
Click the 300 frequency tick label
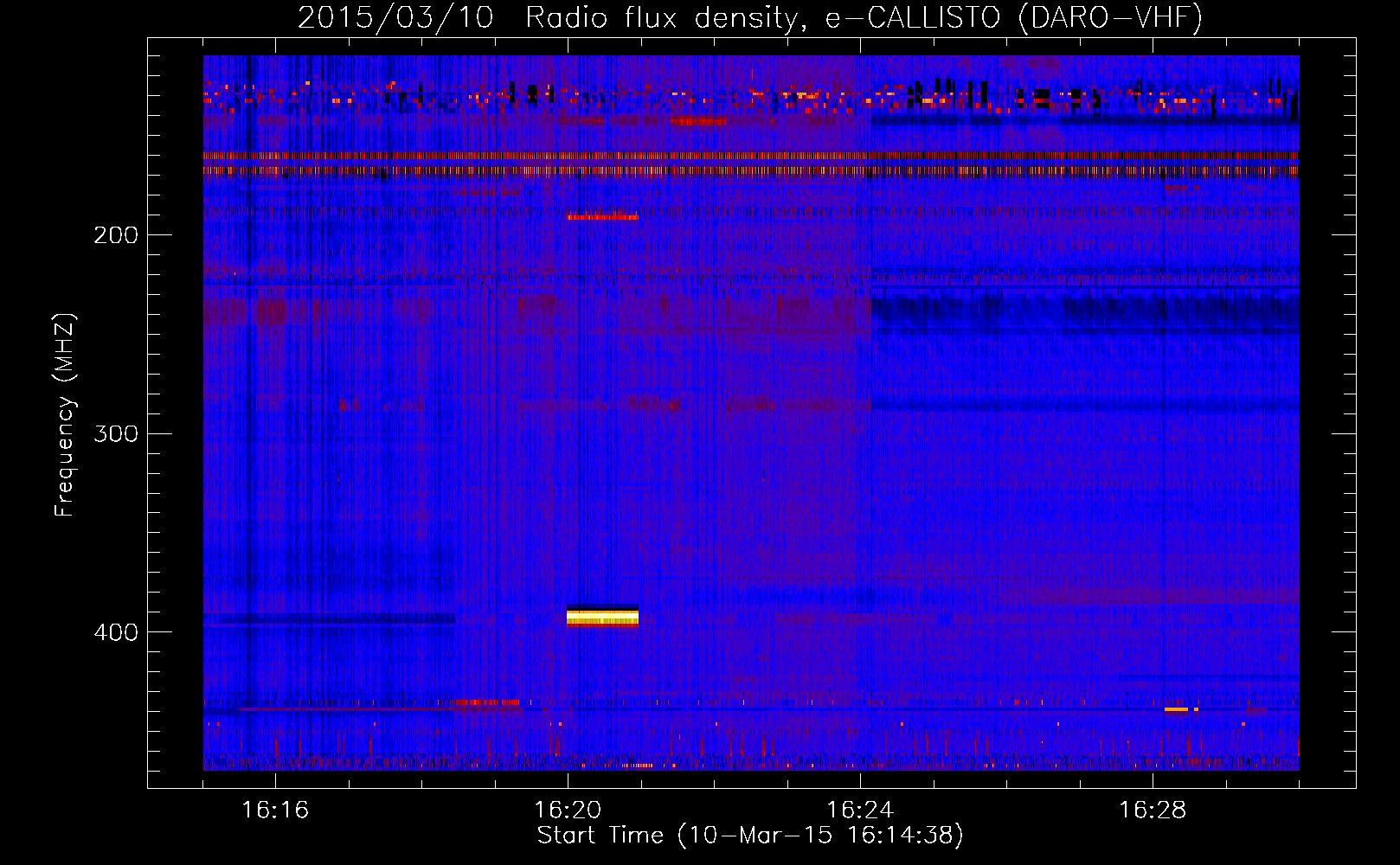point(116,433)
